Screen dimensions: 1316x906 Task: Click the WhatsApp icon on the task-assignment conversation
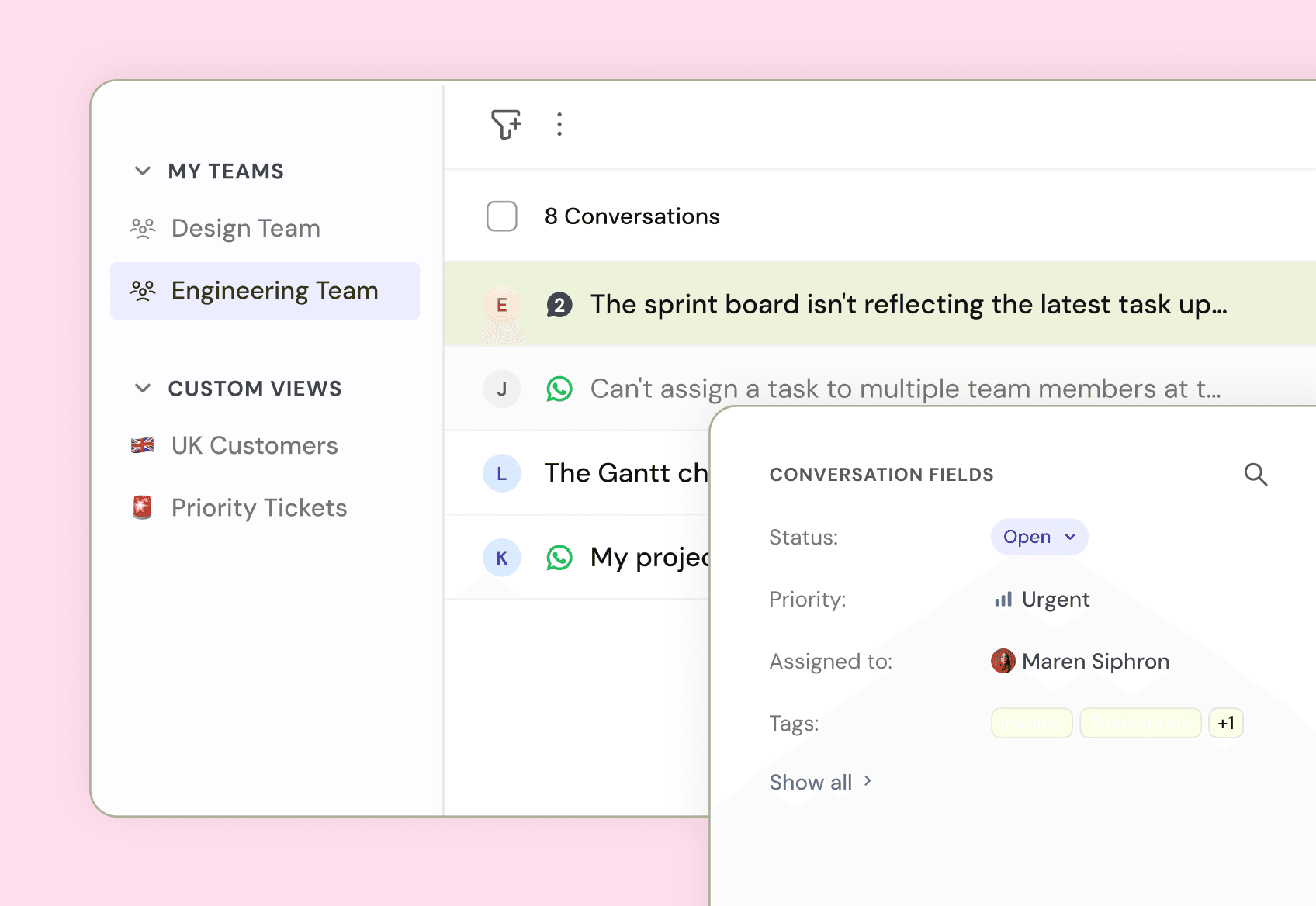[x=559, y=389]
